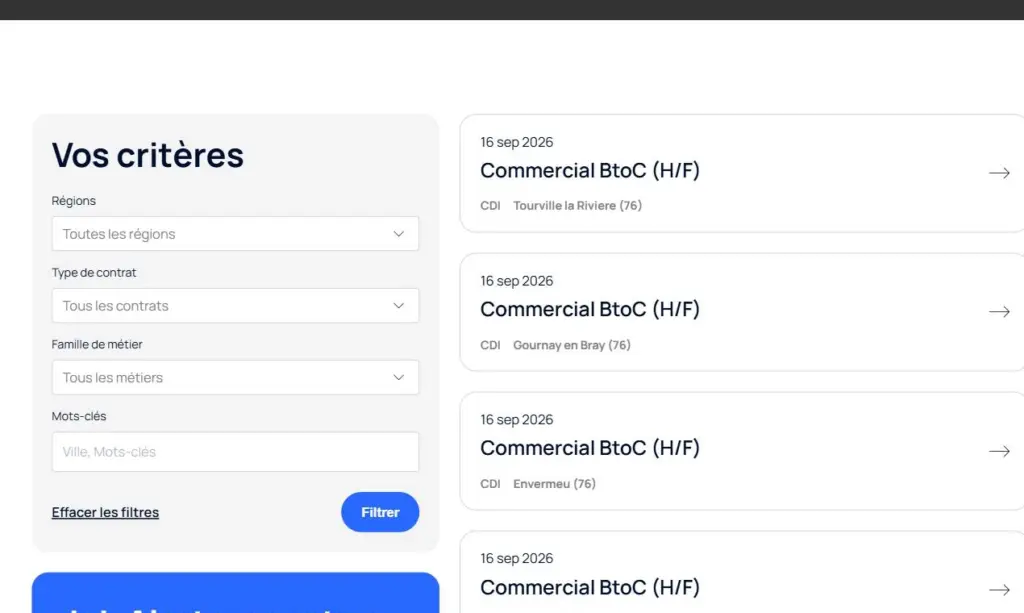The width and height of the screenshot is (1024, 613).
Task: Click the chevron in the Famille de métier dropdown
Action: pyautogui.click(x=398, y=377)
